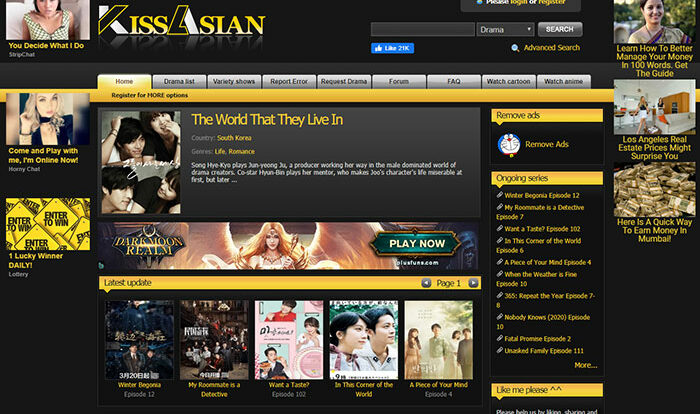Open the Drama list tab
The height and width of the screenshot is (414, 700).
coord(179,81)
